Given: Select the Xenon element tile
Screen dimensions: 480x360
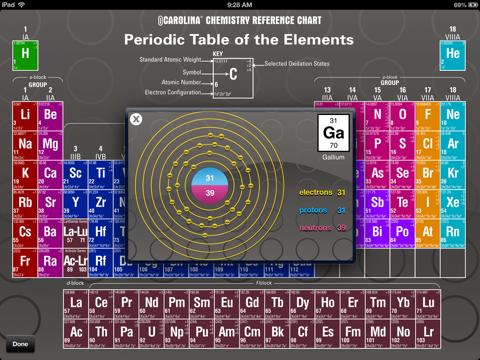Looking at the screenshot, I should pyautogui.click(x=453, y=204).
